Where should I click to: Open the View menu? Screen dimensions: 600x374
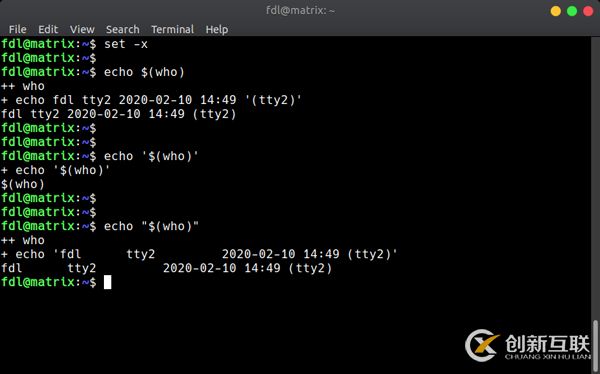[x=82, y=29]
